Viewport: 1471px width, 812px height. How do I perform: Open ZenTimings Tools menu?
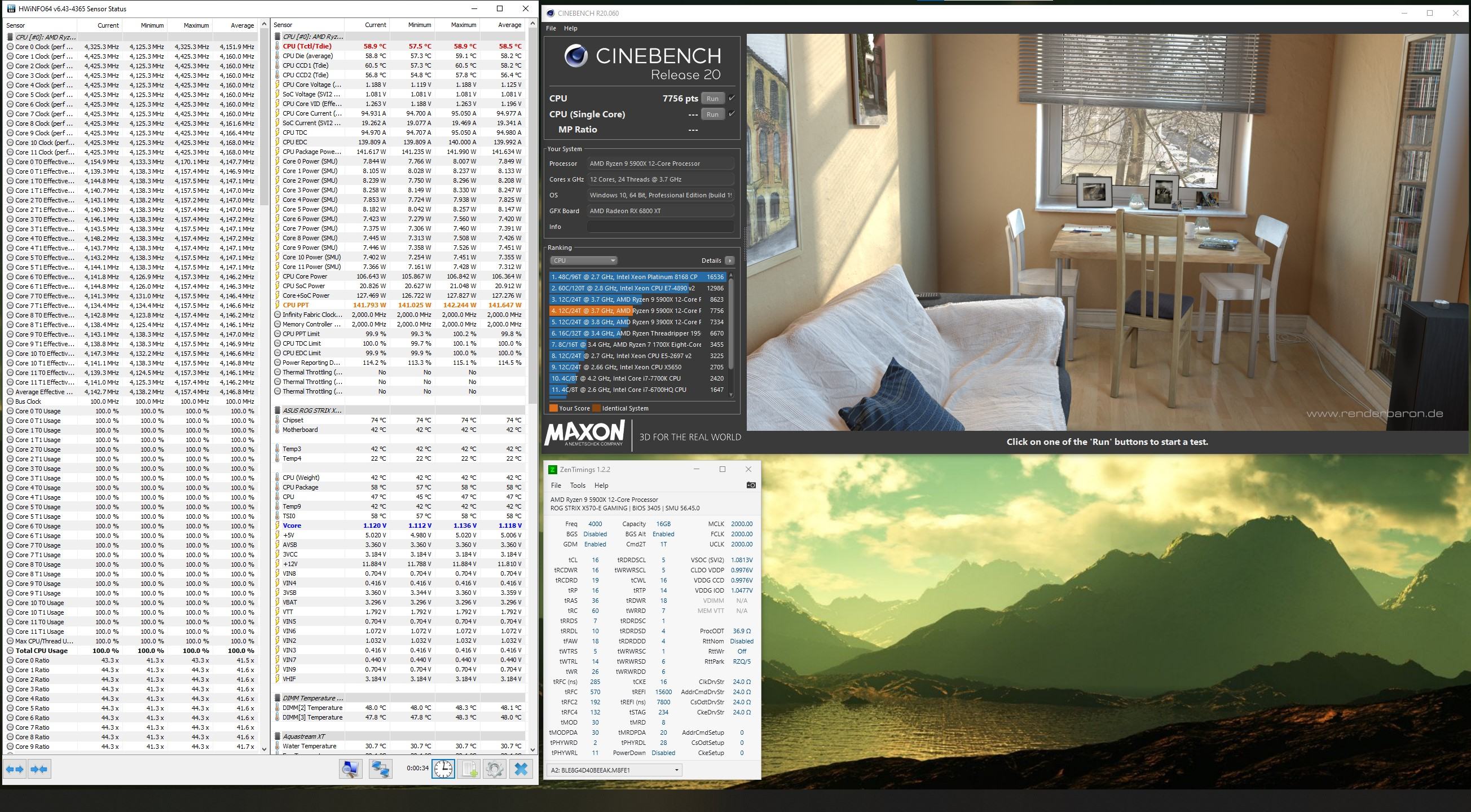coord(578,486)
